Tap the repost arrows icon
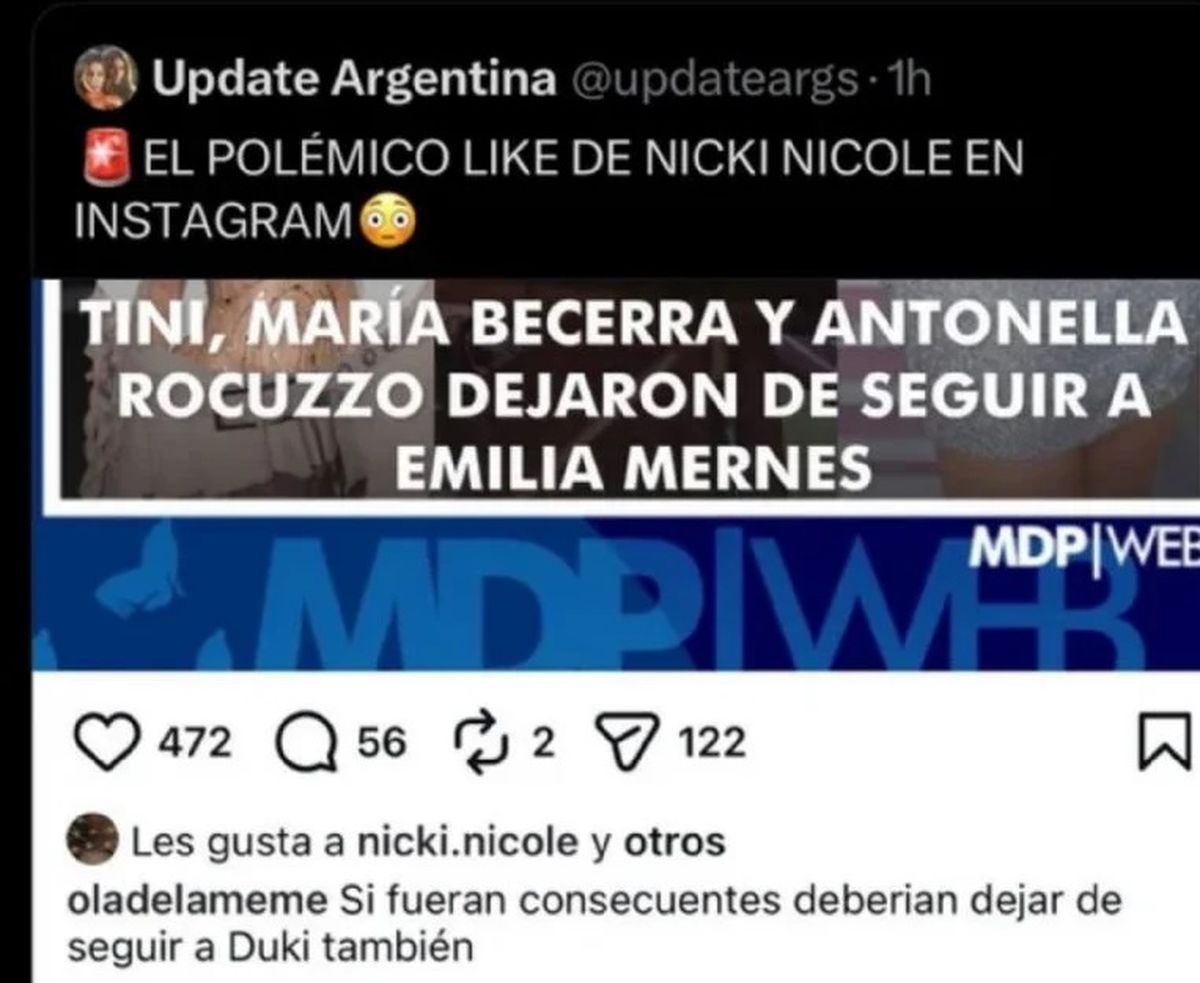This screenshot has width=1200, height=983. [484, 744]
